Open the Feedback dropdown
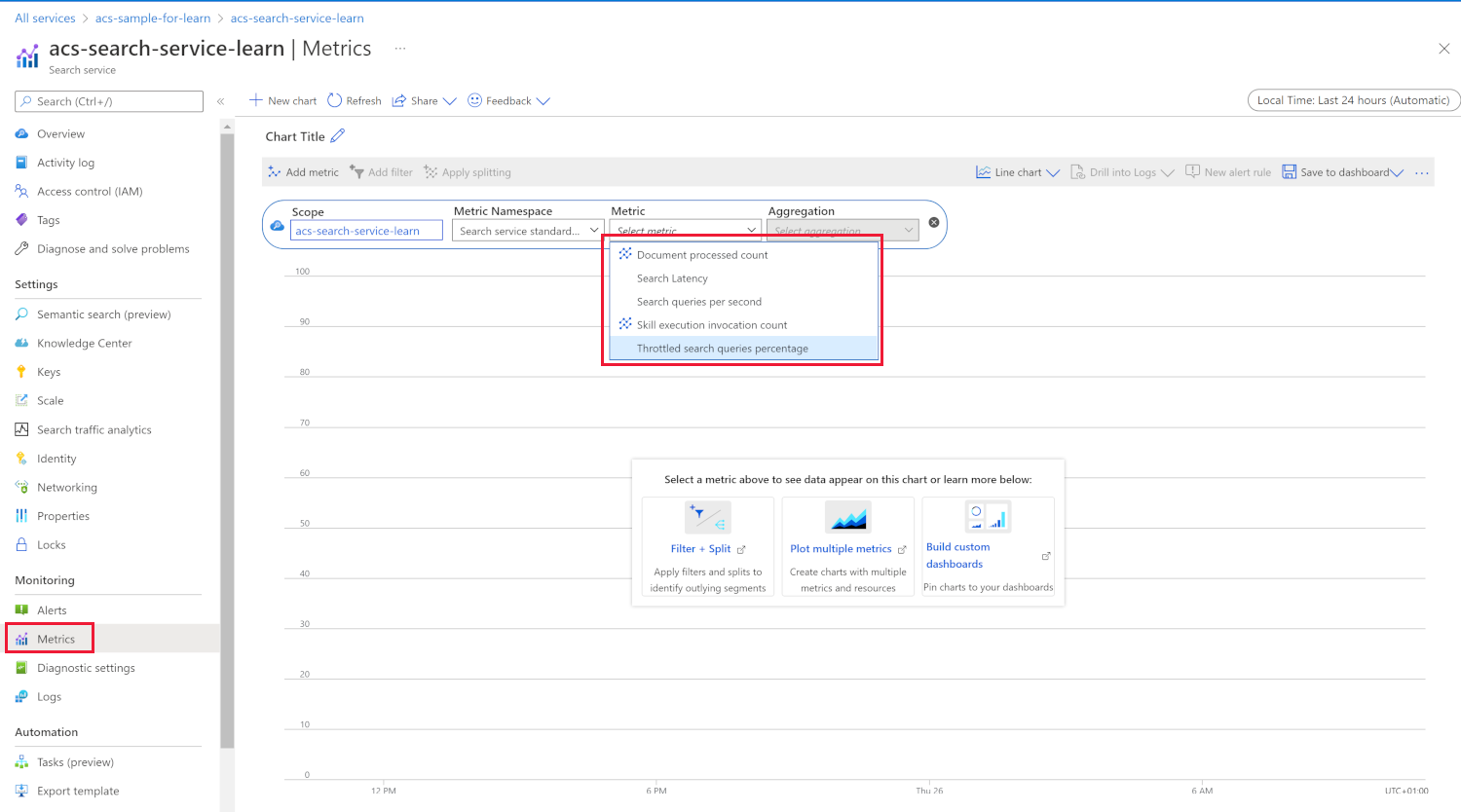This screenshot has height=812, width=1461. (x=509, y=100)
